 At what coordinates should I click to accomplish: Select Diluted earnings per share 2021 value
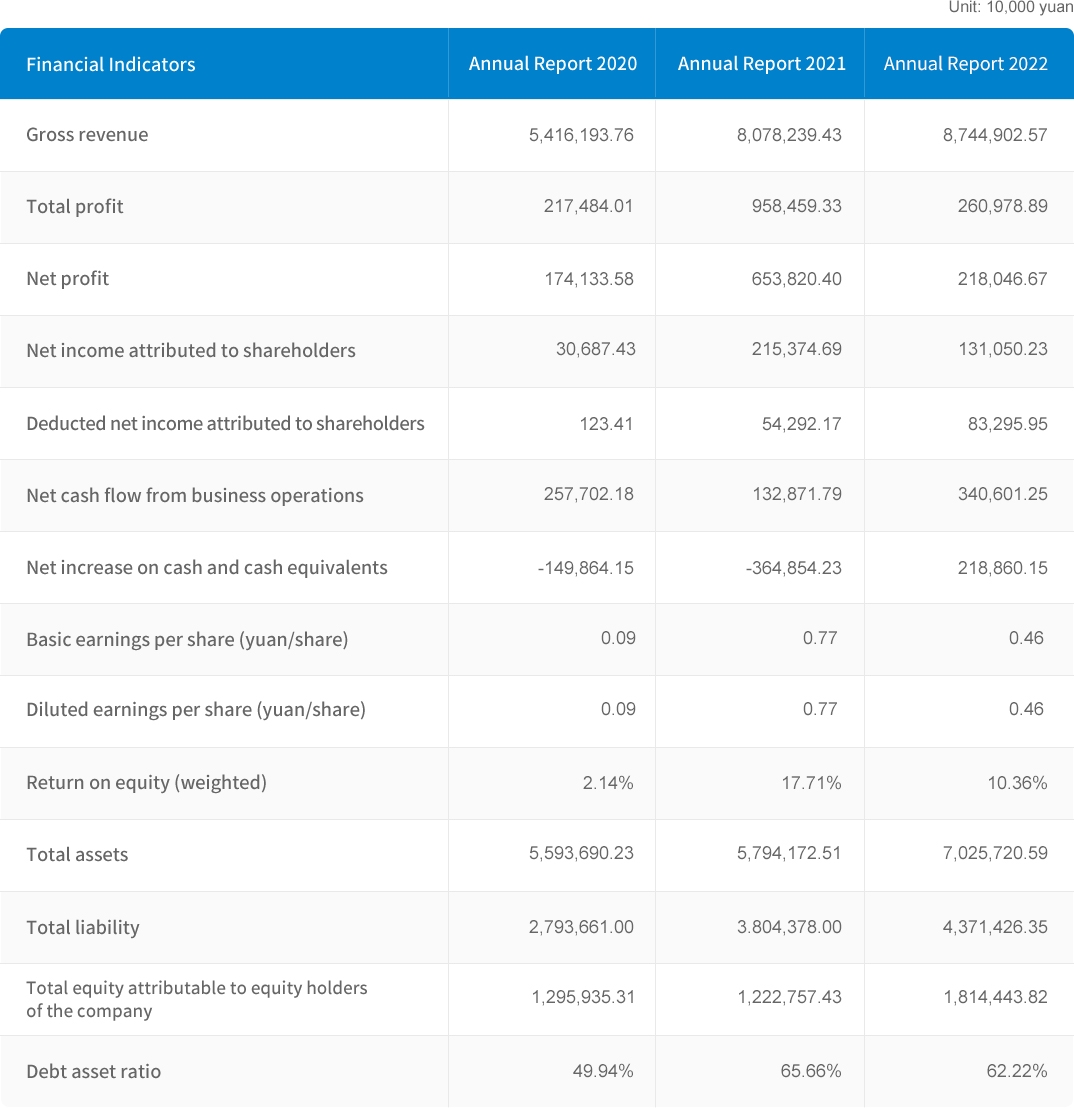coord(819,710)
